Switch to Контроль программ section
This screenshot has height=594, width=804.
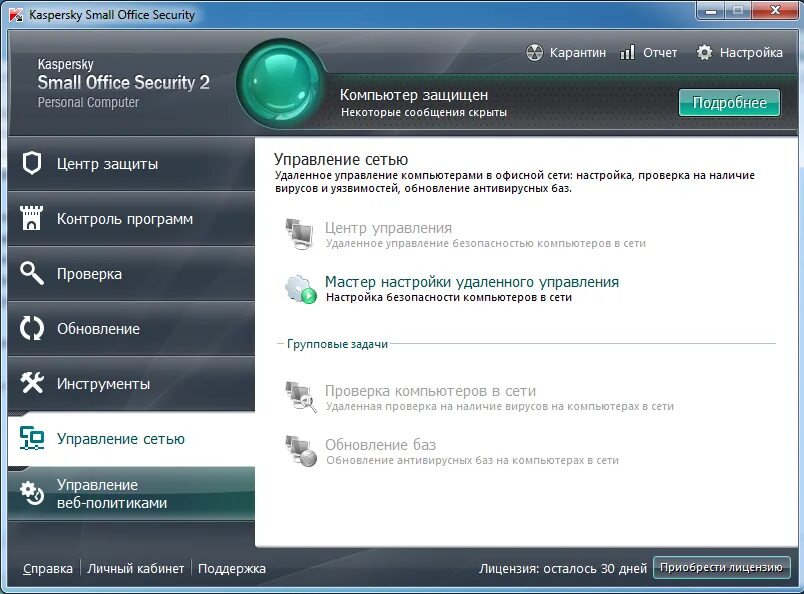pyautogui.click(x=131, y=219)
